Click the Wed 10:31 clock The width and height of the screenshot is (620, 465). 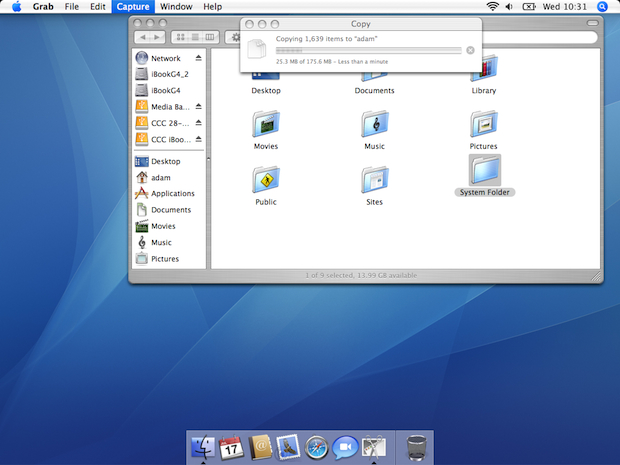tap(565, 7)
